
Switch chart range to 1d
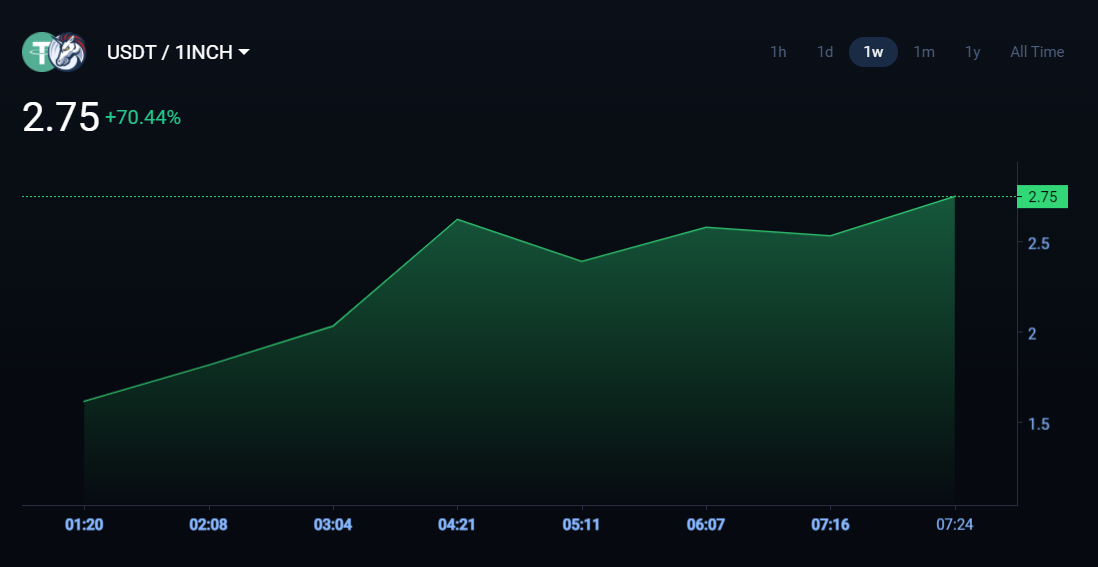coord(825,52)
